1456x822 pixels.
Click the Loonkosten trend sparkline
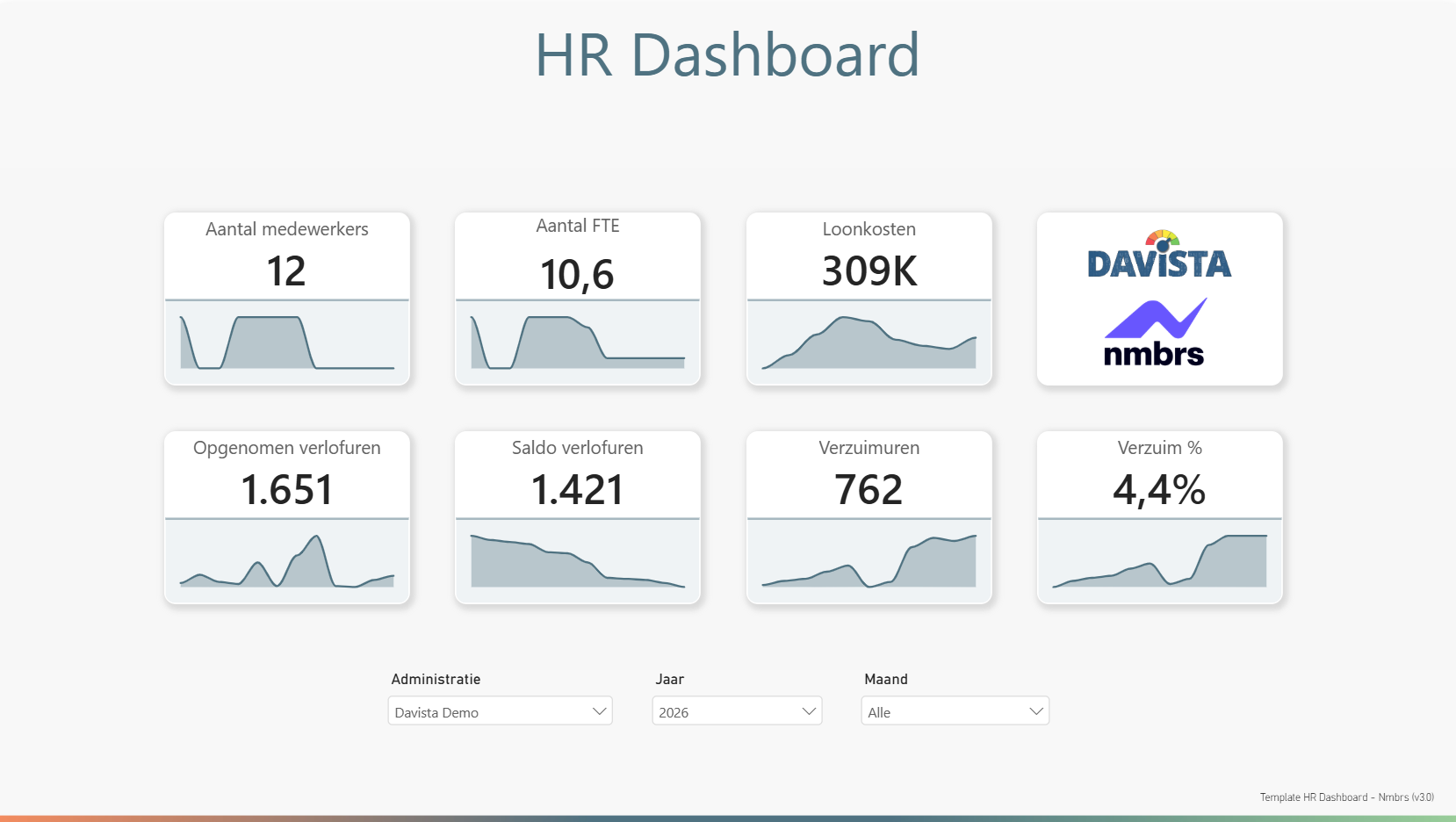click(869, 342)
